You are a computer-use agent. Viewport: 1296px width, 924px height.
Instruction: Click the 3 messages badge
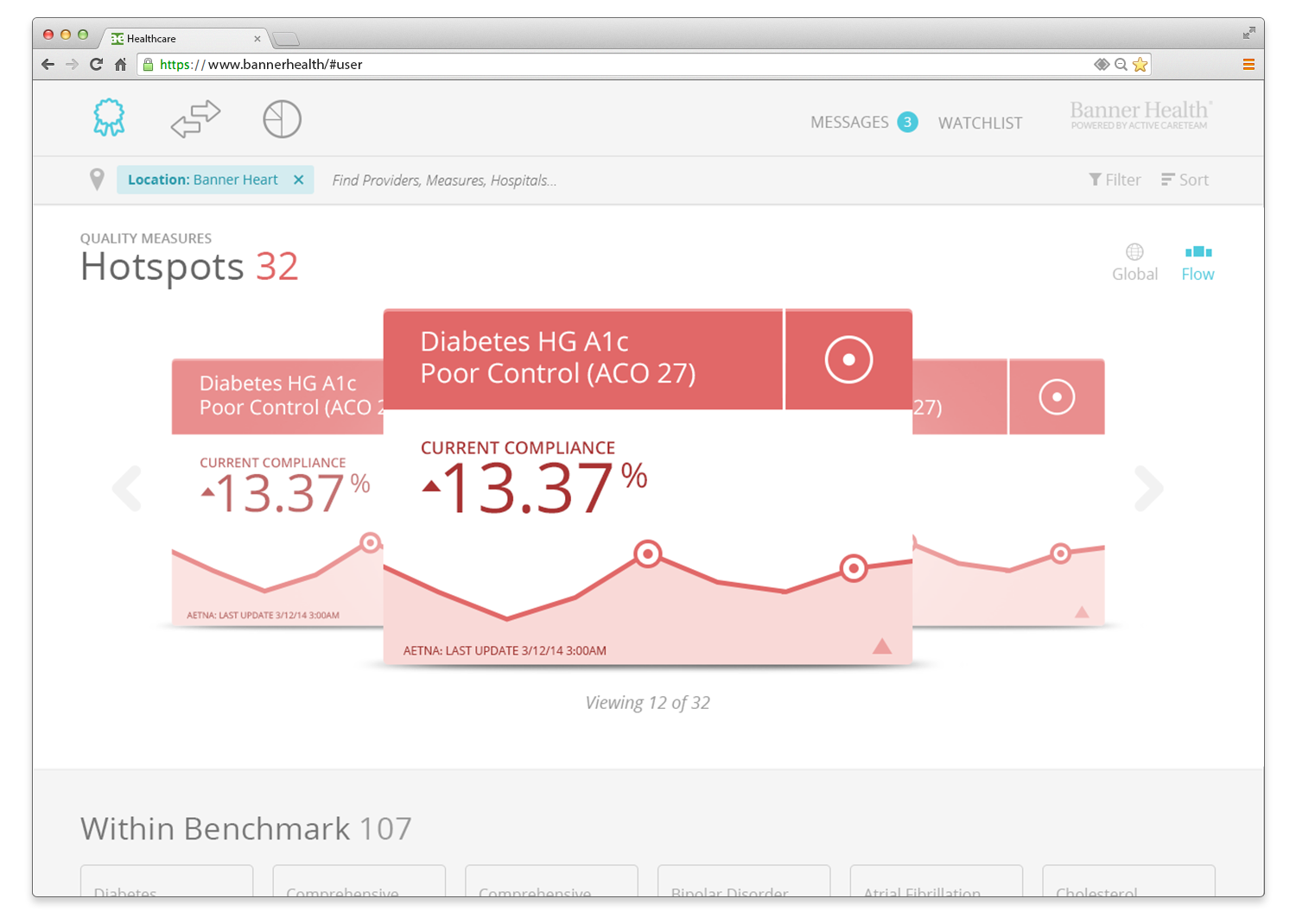point(907,122)
